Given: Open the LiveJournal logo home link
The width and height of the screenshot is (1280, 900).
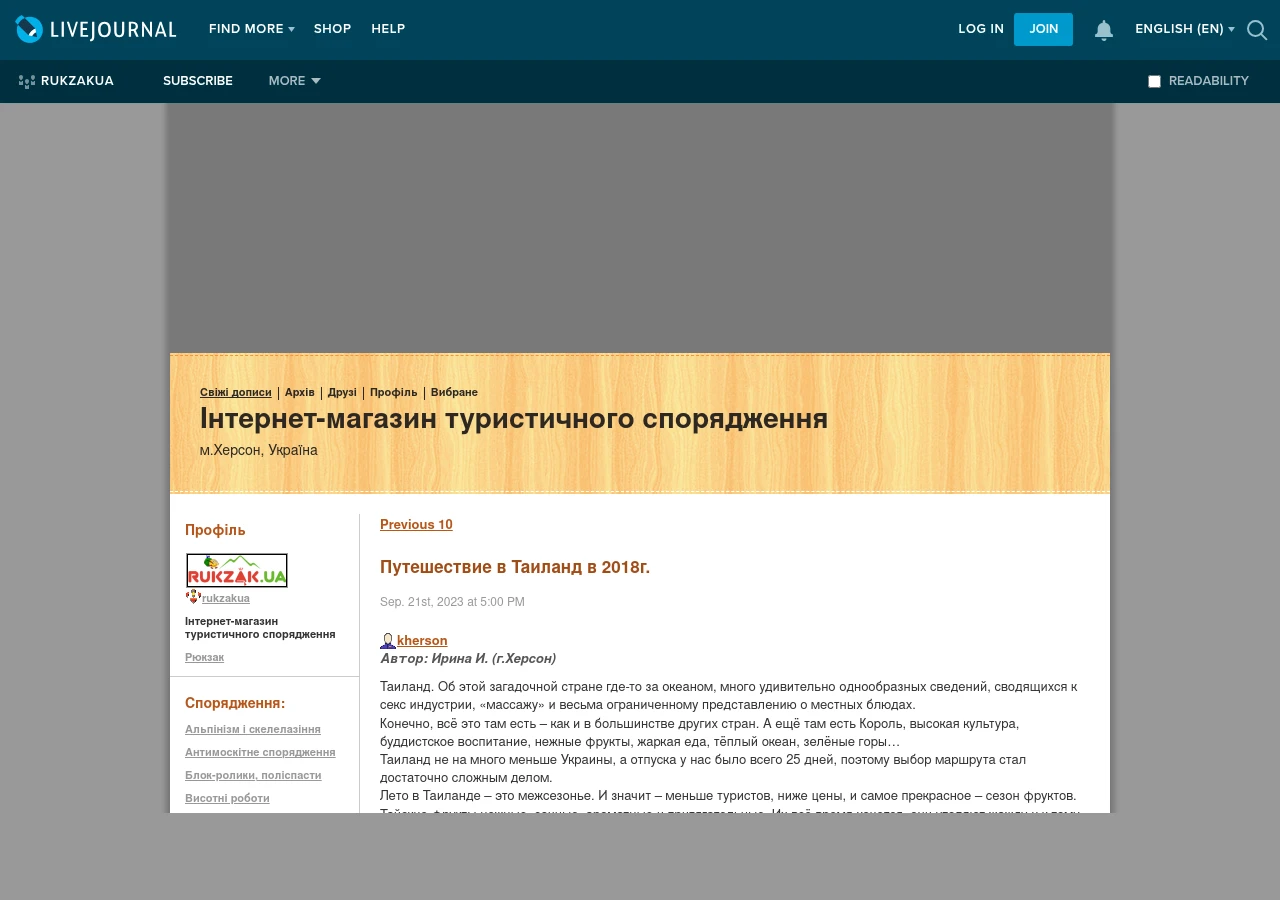Looking at the screenshot, I should 96,29.
